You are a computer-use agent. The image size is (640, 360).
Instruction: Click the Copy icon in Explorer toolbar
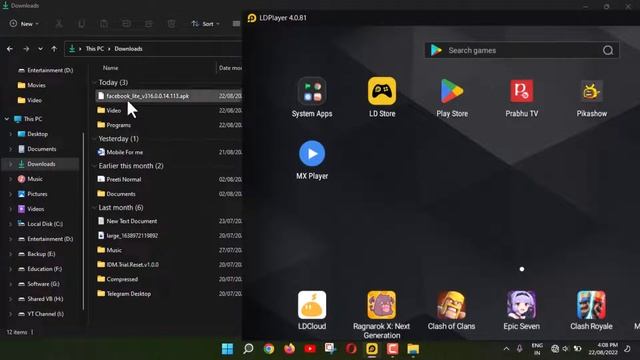[82, 24]
